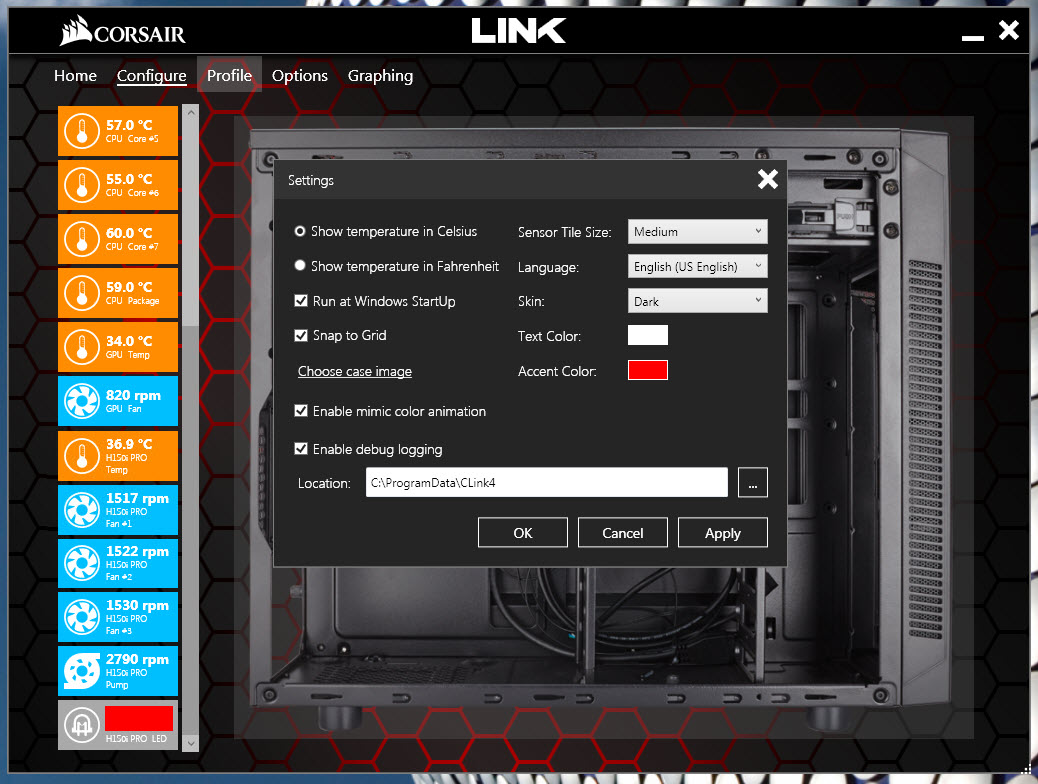Click the 2790 rpm pump reading

[137, 659]
